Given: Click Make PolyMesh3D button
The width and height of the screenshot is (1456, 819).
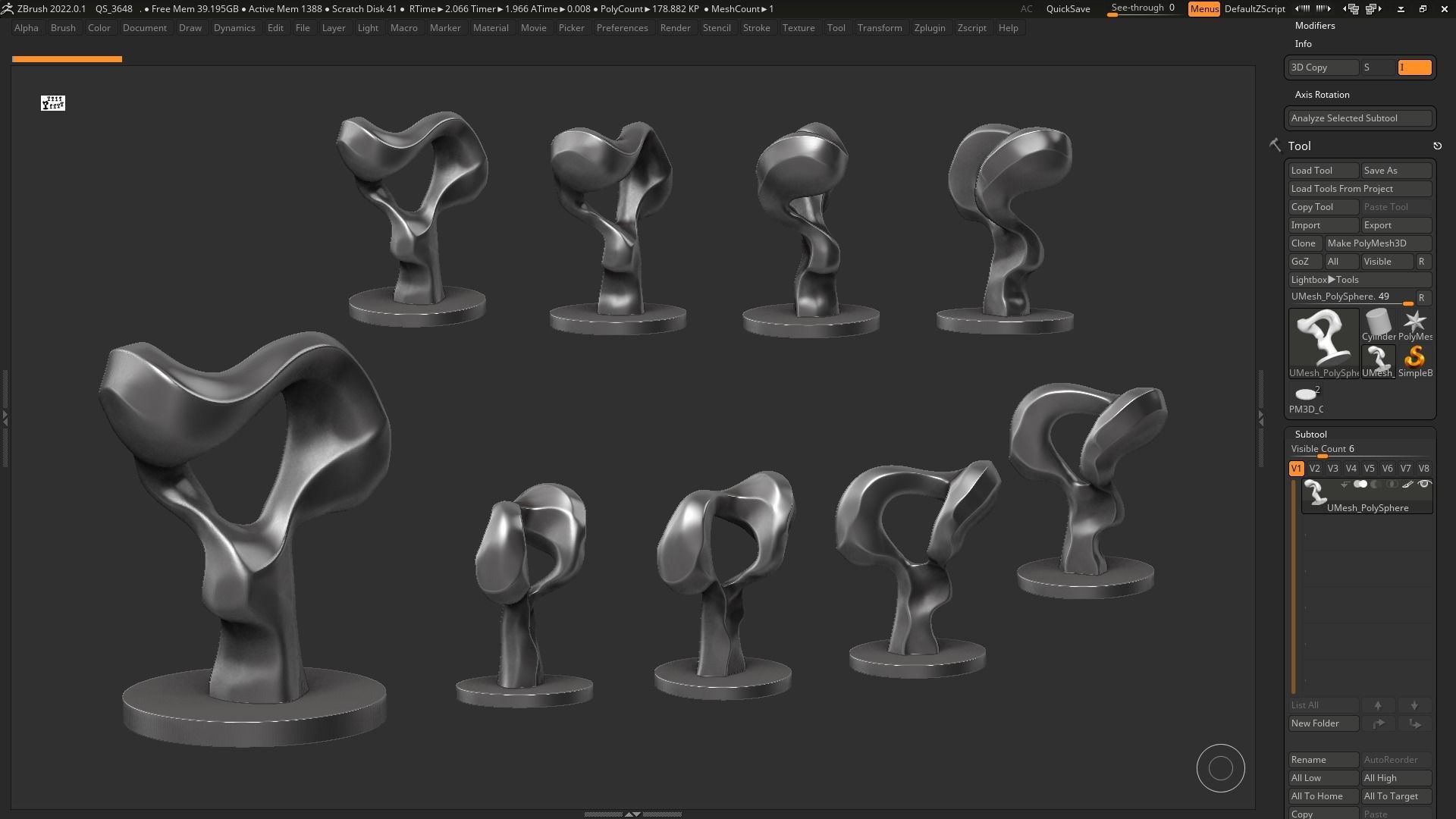Looking at the screenshot, I should click(x=1378, y=243).
